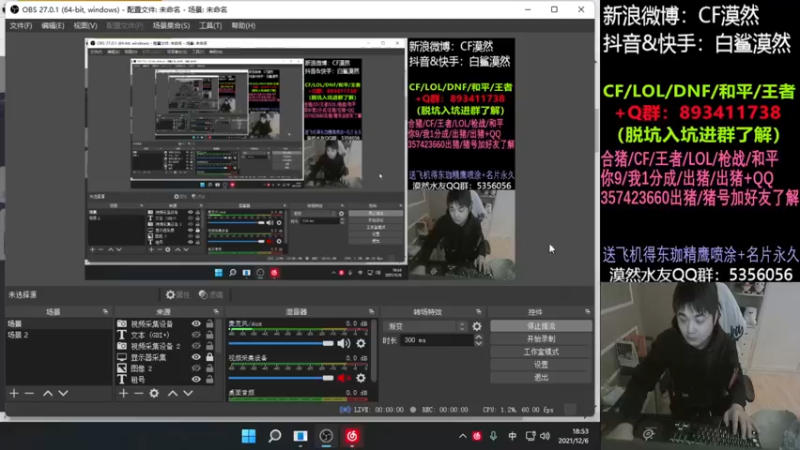Viewport: 800px width, 450px height.
Task: Open the 文件(F) menu
Action: click(x=20, y=26)
